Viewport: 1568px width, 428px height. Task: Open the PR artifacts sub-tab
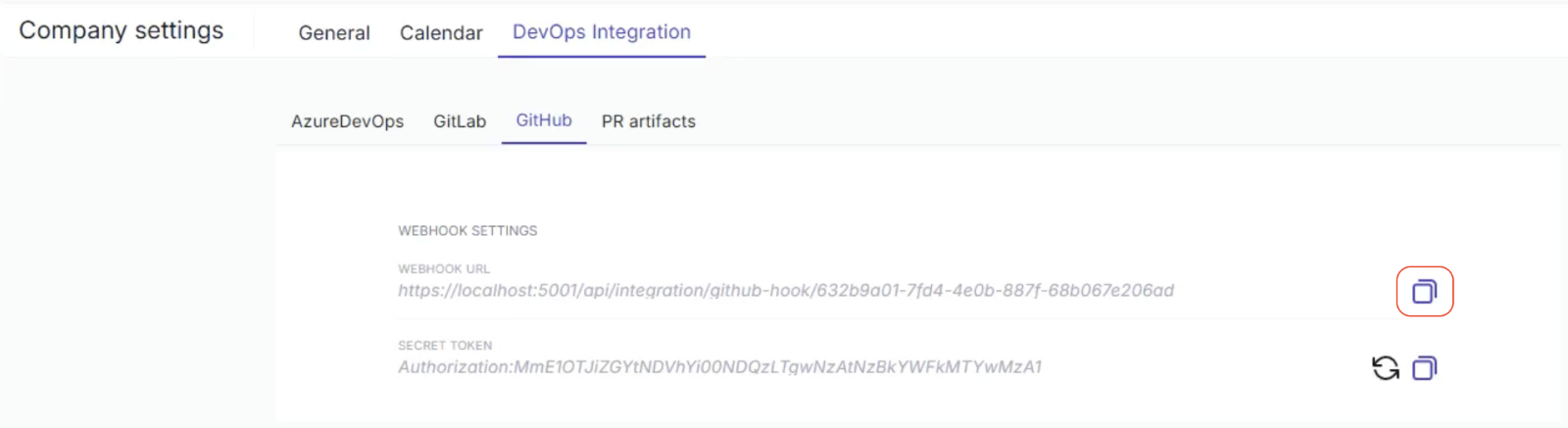(x=648, y=121)
